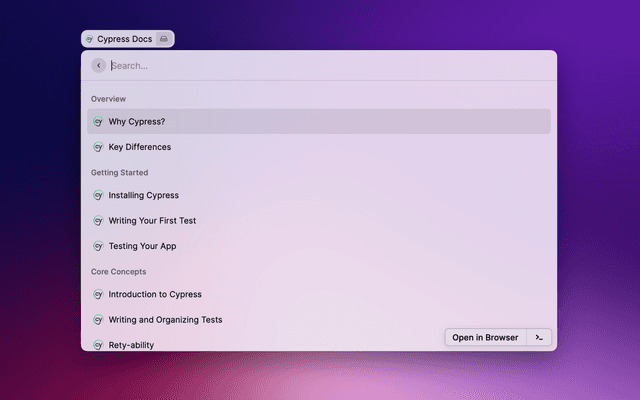Screen dimensions: 640x400
Task: Select Writing and Organizing Tests
Action: [165, 320]
